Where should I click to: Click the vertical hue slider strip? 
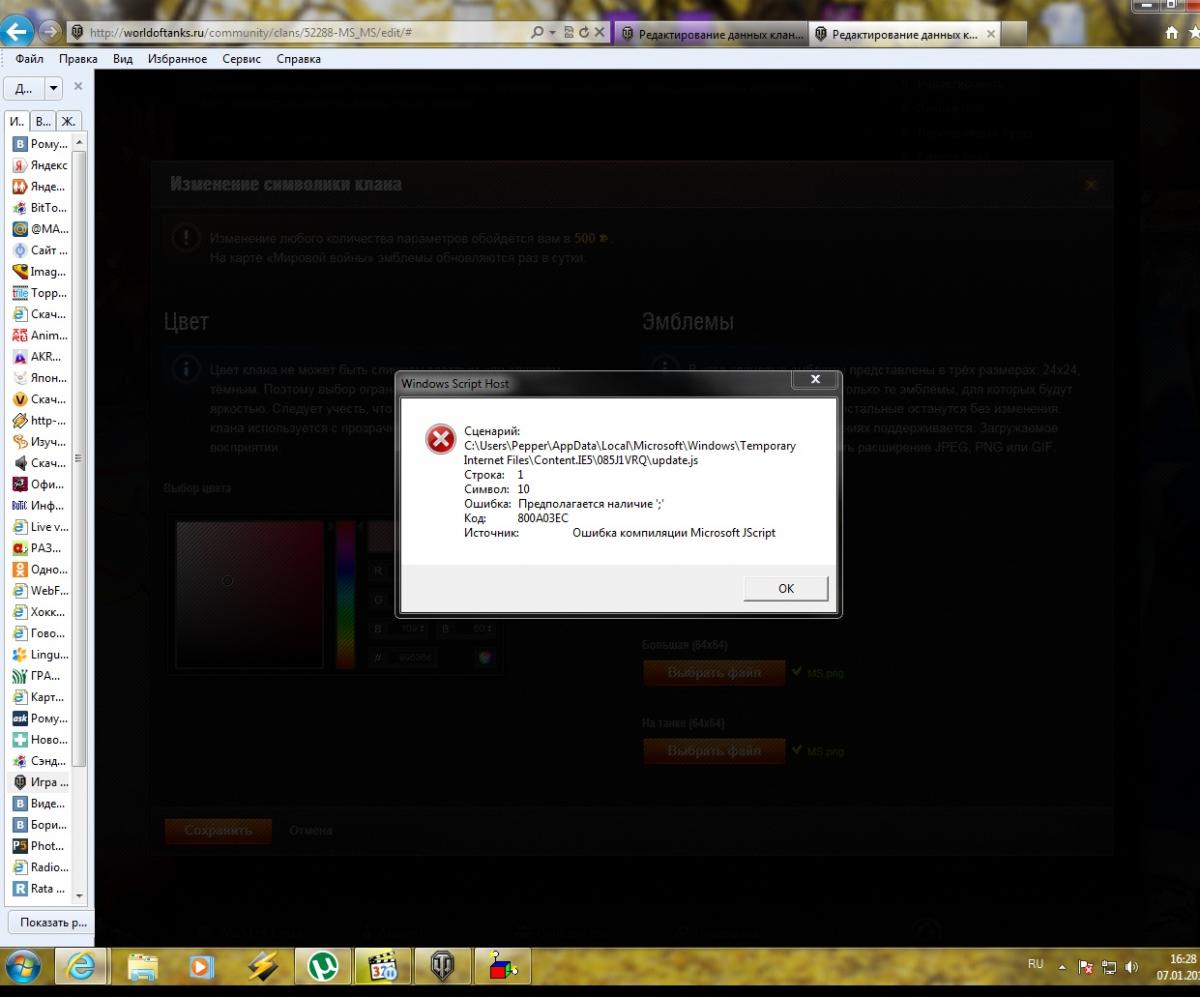coord(345,594)
